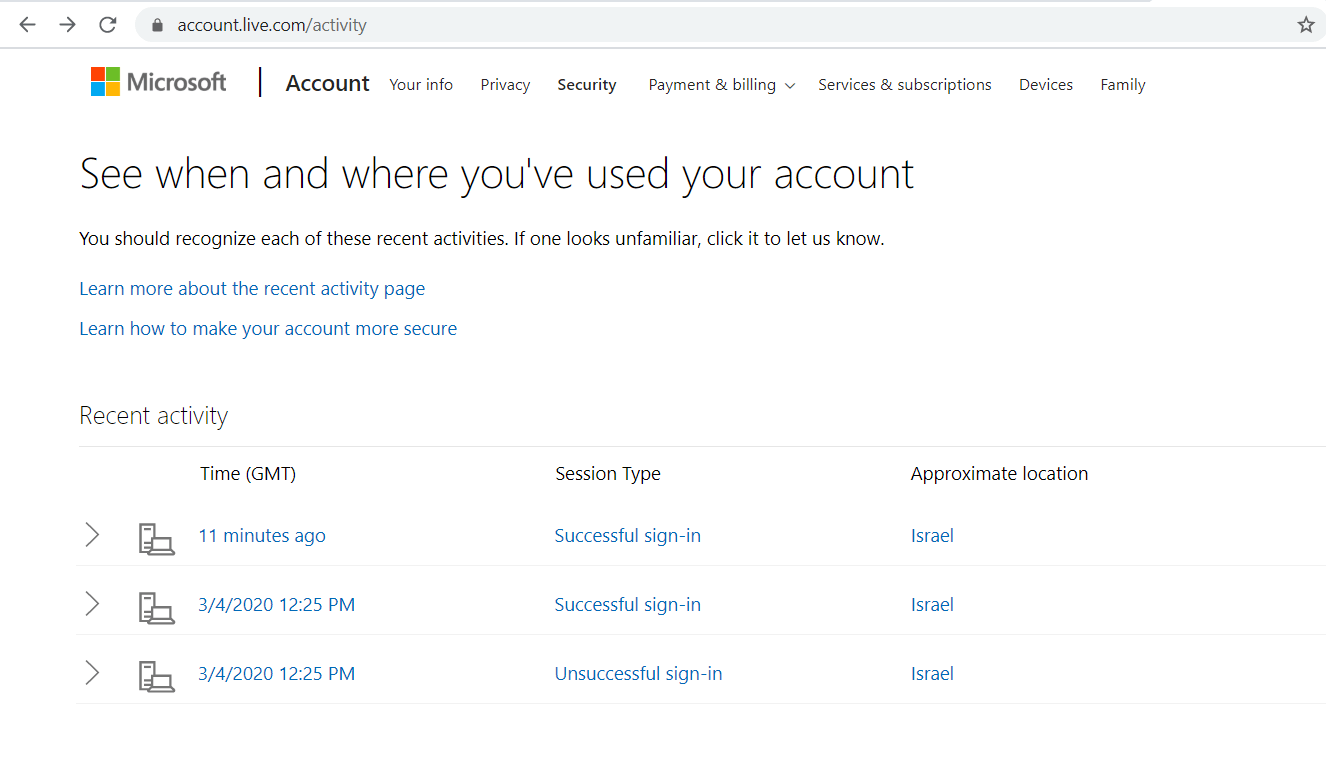Reload the page with the refresh icon
This screenshot has height=760, width=1326.
tap(107, 24)
